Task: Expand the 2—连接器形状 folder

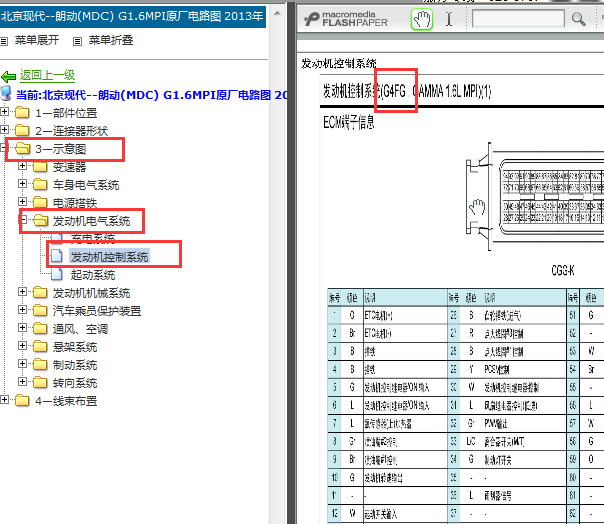Action: pos(4,130)
